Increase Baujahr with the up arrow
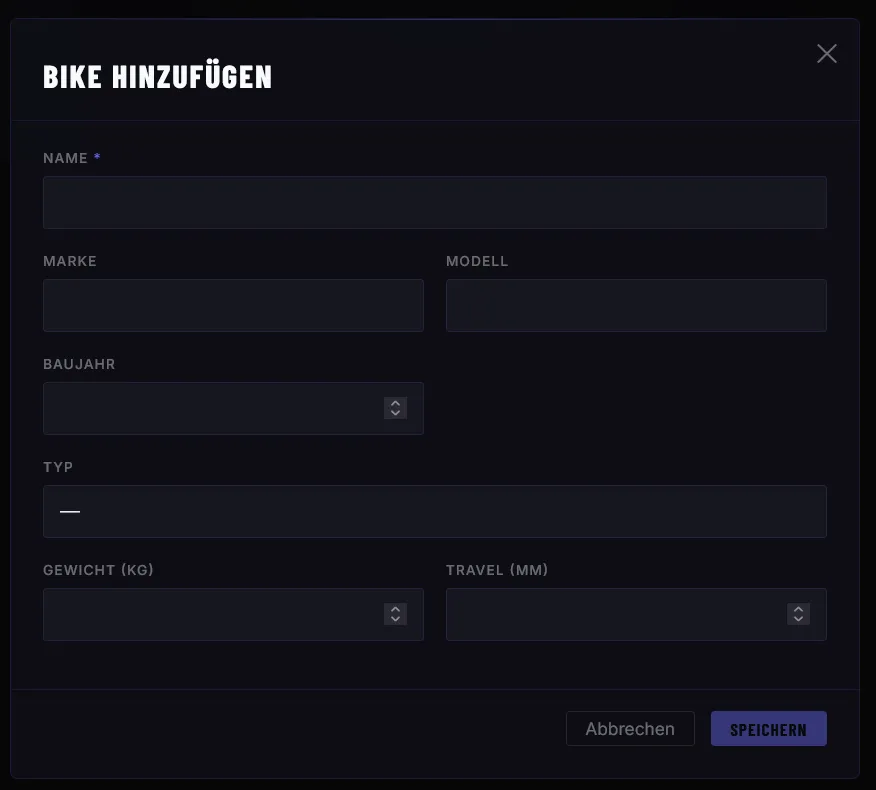Viewport: 876px width, 790px height. point(396,403)
